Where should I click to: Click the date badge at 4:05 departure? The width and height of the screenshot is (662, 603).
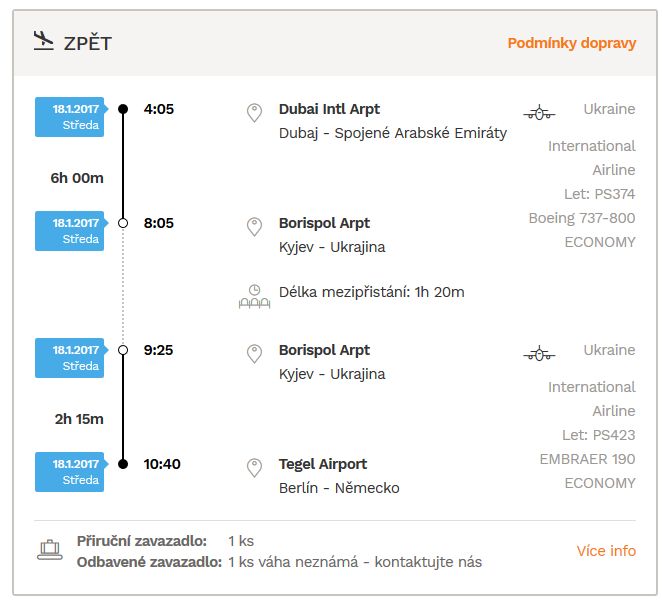[x=71, y=117]
